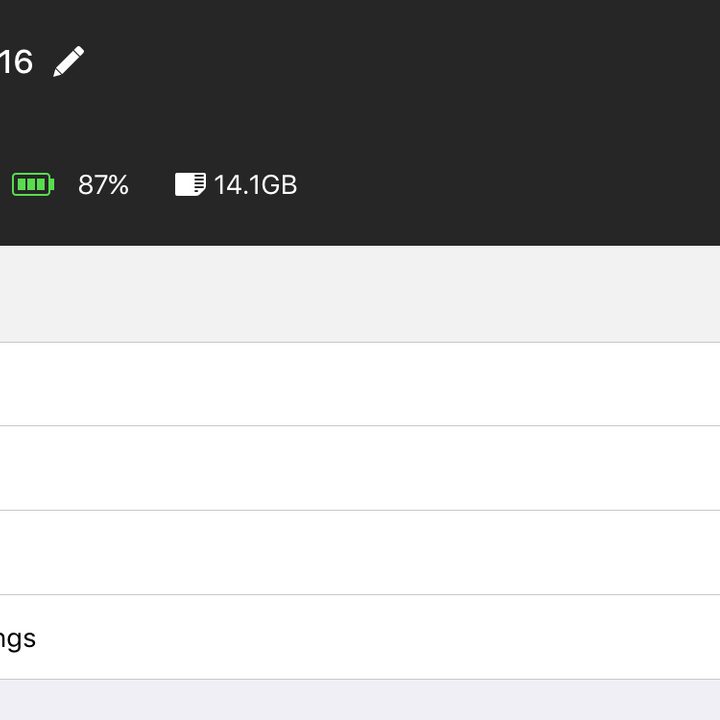Click the green battery icon
Image resolution: width=720 pixels, height=720 pixels.
pyautogui.click(x=33, y=185)
